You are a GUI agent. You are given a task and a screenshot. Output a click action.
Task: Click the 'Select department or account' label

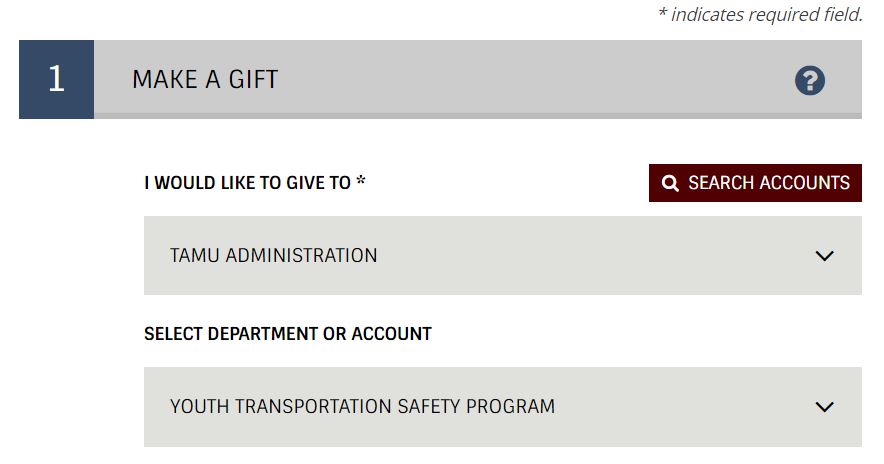[288, 334]
